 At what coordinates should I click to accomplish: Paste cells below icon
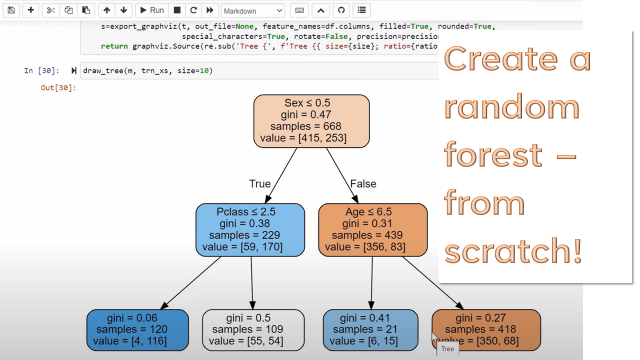pyautogui.click(x=86, y=10)
